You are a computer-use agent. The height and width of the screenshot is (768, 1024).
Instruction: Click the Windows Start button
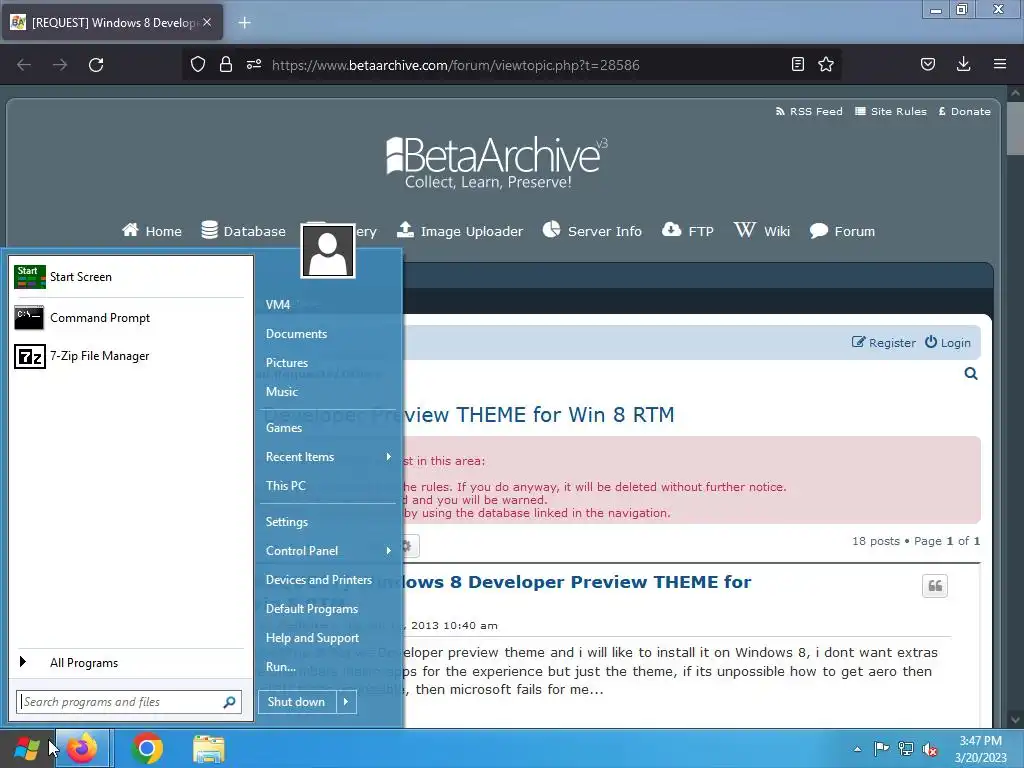click(26, 748)
